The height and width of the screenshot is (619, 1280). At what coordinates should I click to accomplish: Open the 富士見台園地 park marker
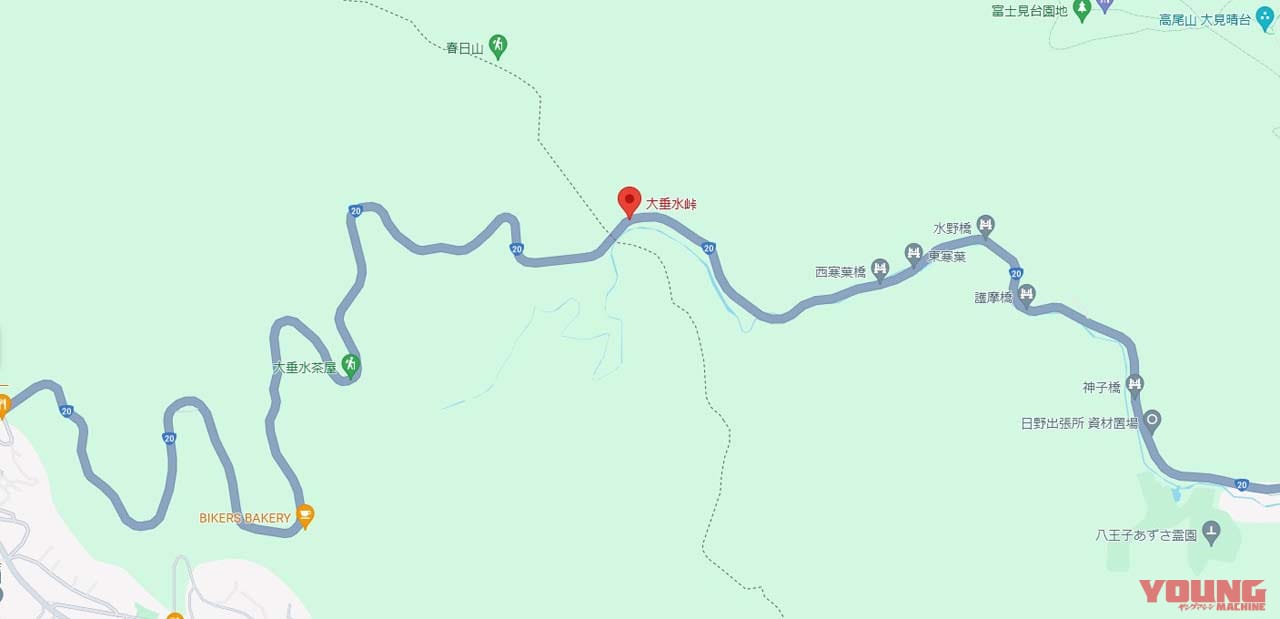click(x=1080, y=11)
